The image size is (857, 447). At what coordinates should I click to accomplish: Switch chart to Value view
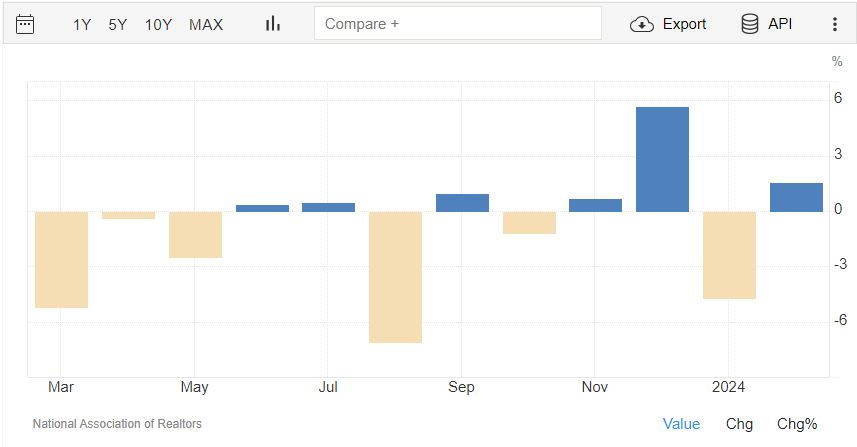click(x=681, y=424)
